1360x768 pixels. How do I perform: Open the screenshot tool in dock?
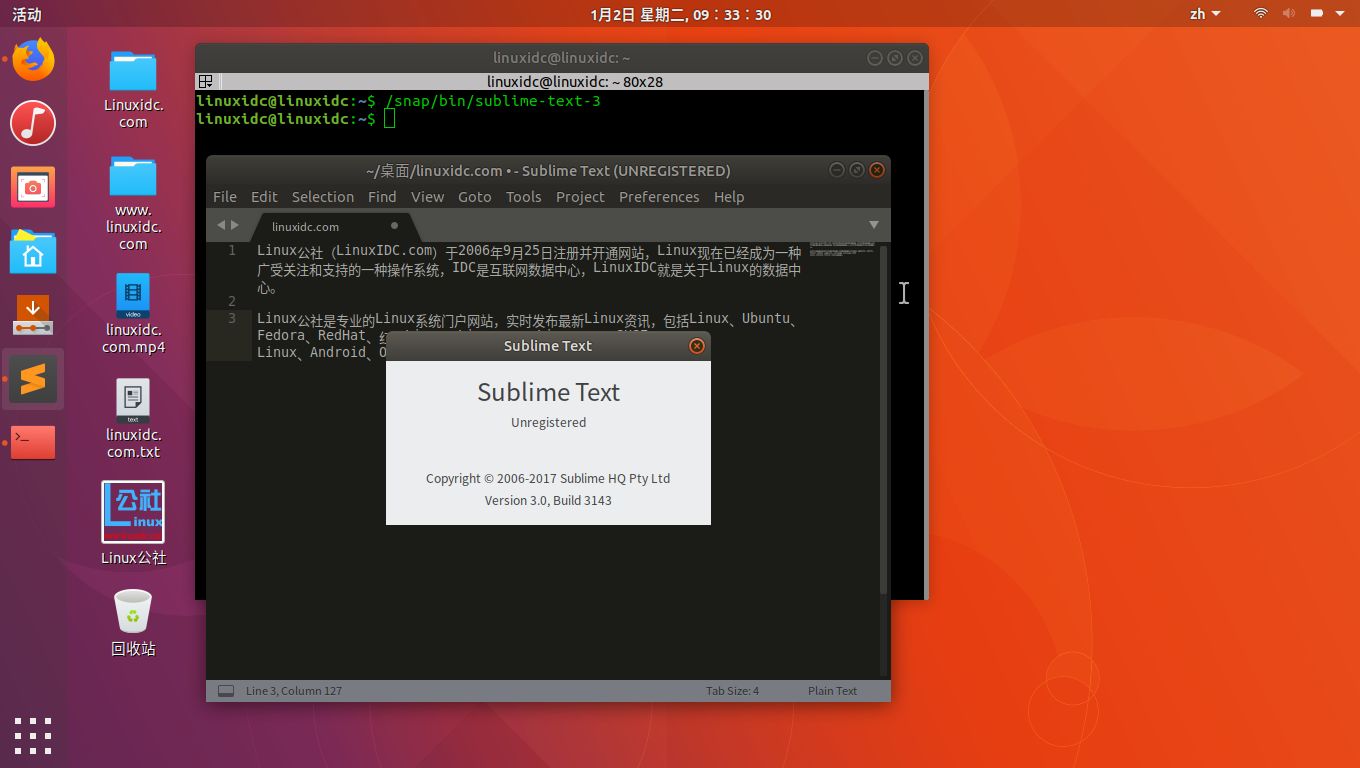pos(33,187)
